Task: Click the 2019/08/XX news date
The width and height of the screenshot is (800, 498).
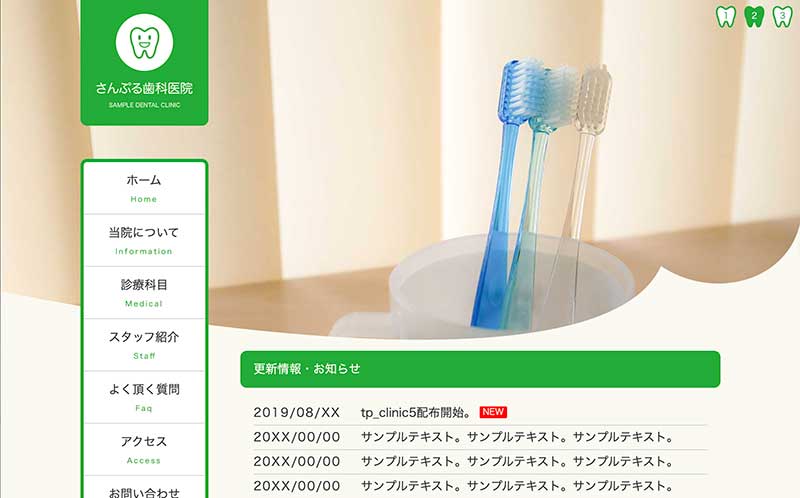Action: pos(296,412)
